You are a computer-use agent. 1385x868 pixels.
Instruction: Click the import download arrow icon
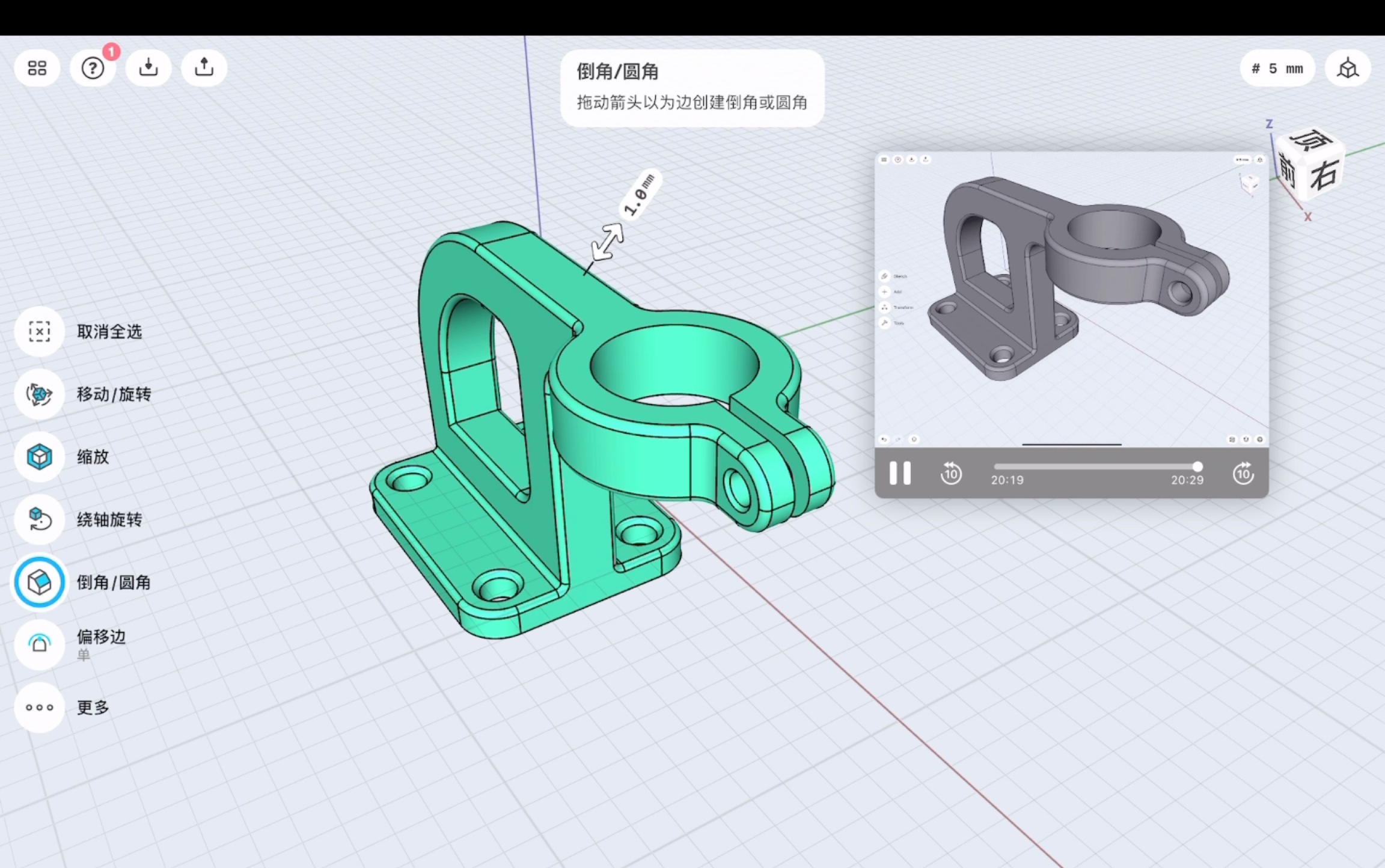[148, 68]
